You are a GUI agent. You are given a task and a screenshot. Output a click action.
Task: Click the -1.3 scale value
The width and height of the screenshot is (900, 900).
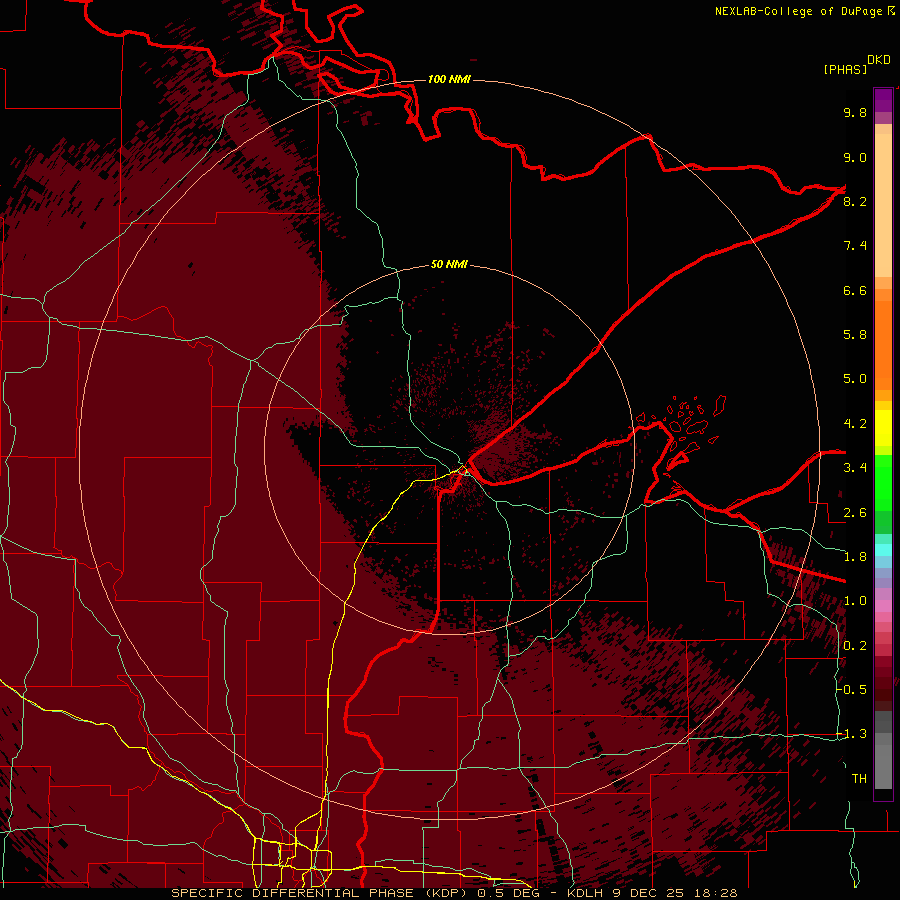click(x=852, y=734)
